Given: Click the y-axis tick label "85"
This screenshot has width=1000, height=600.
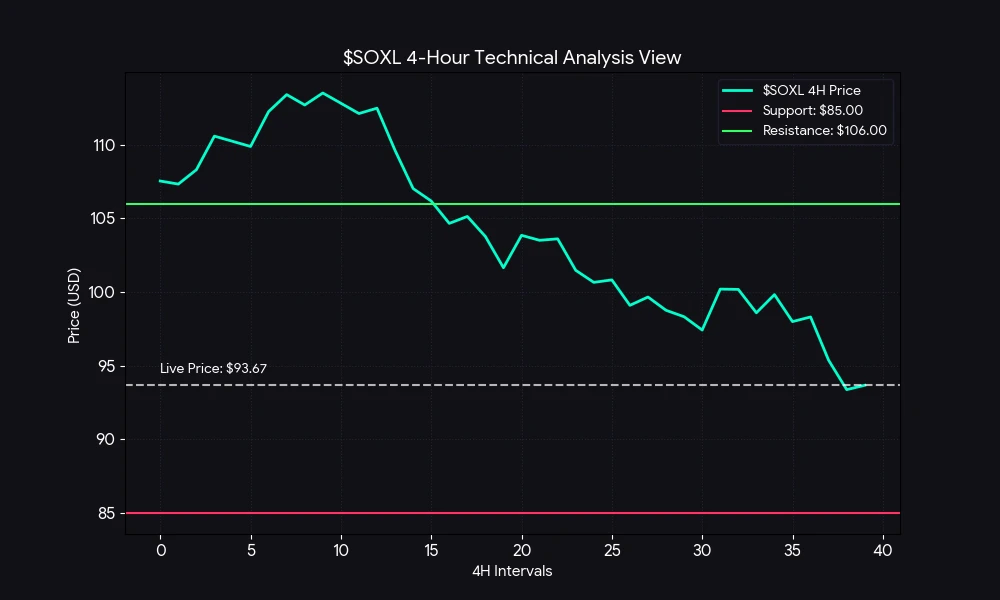Looking at the screenshot, I should 107,513.
